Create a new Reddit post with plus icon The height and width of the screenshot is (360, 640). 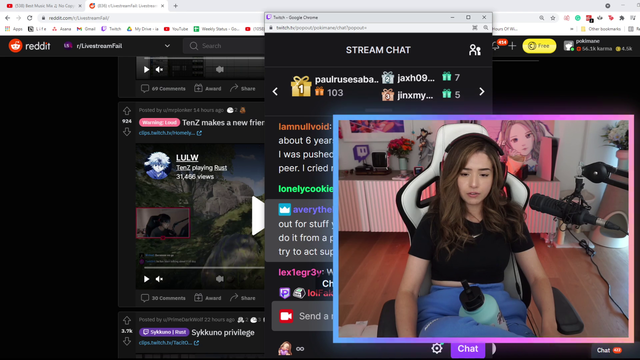coord(512,46)
